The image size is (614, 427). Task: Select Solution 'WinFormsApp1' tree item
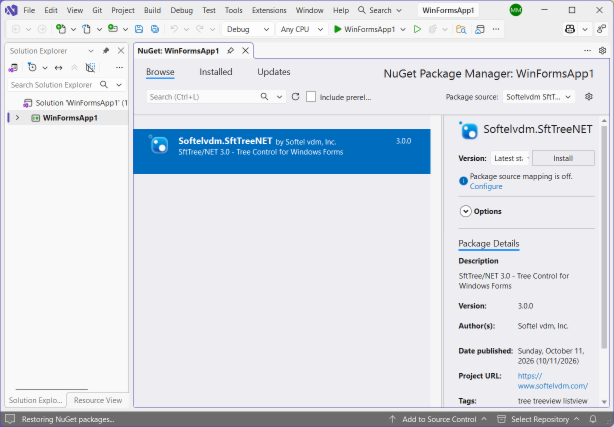75,103
